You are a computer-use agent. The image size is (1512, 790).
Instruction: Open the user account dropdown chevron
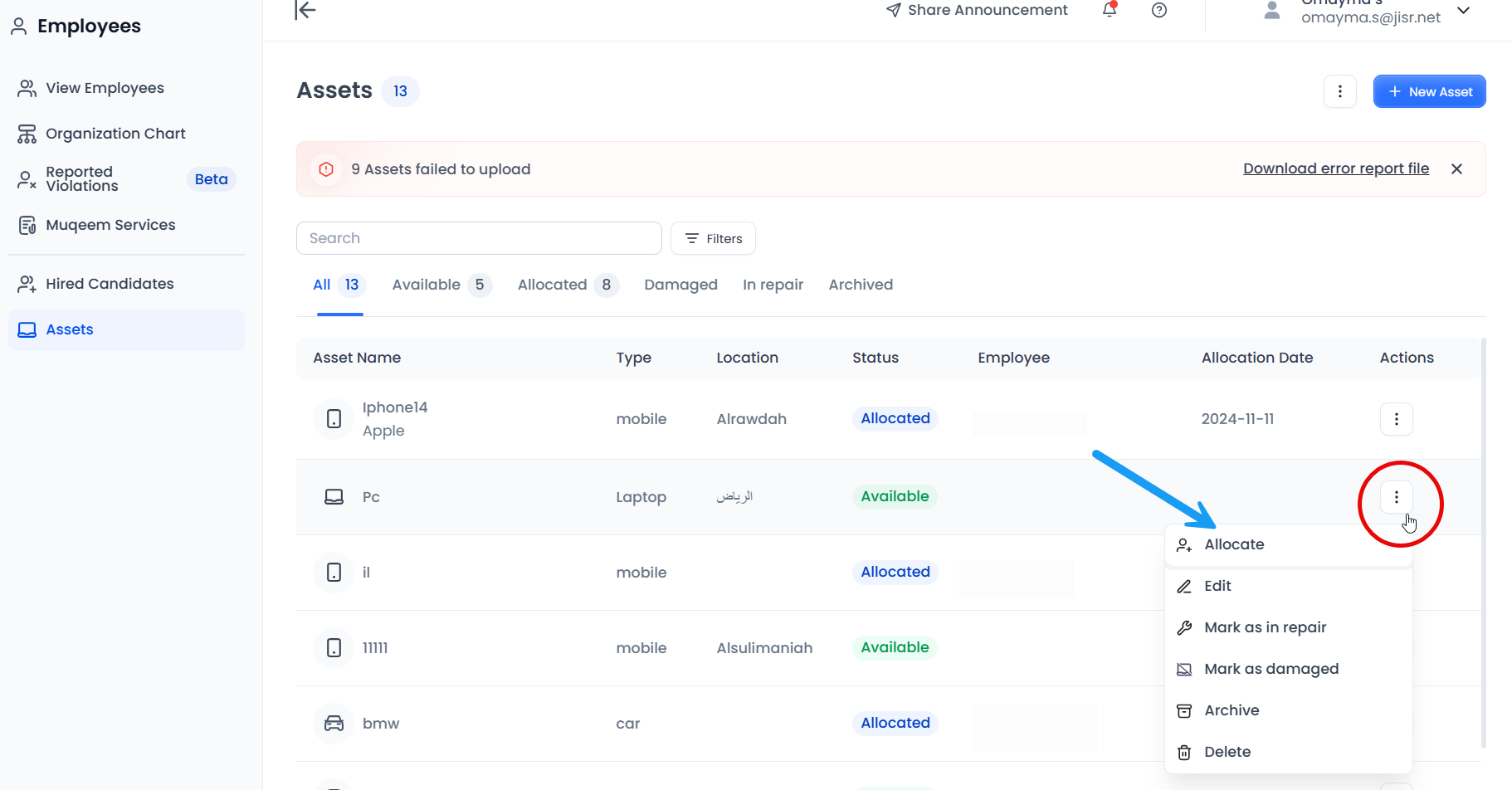1464,11
